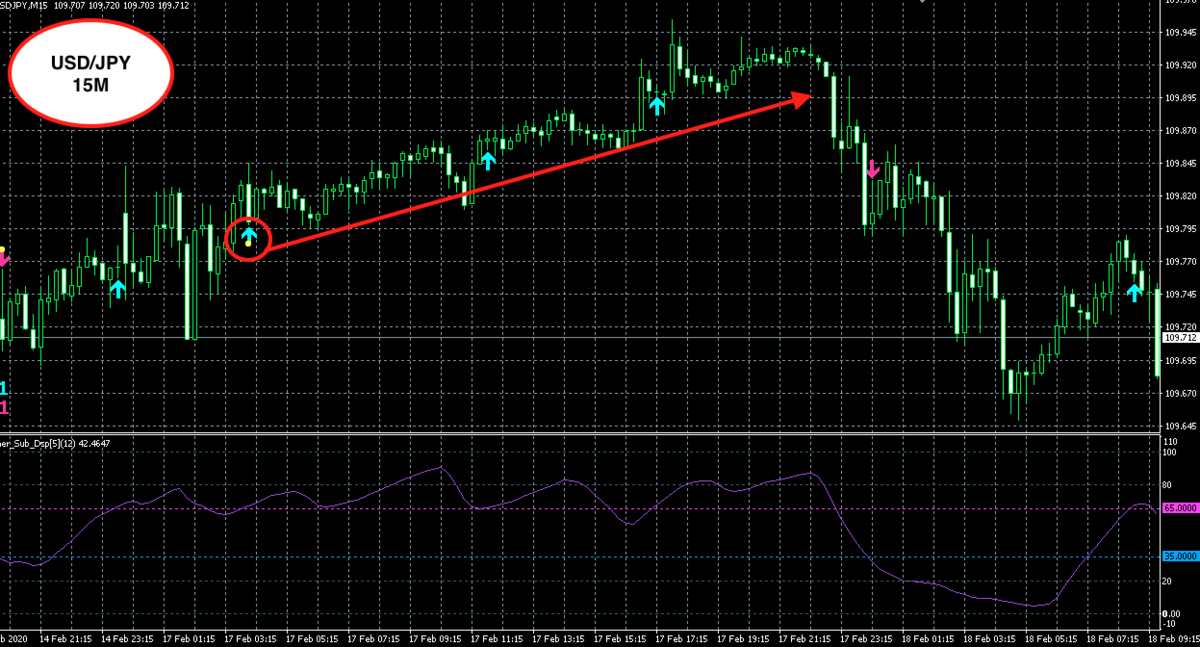Select the cyan up arrow near 17 Feb 11:15

(488, 160)
